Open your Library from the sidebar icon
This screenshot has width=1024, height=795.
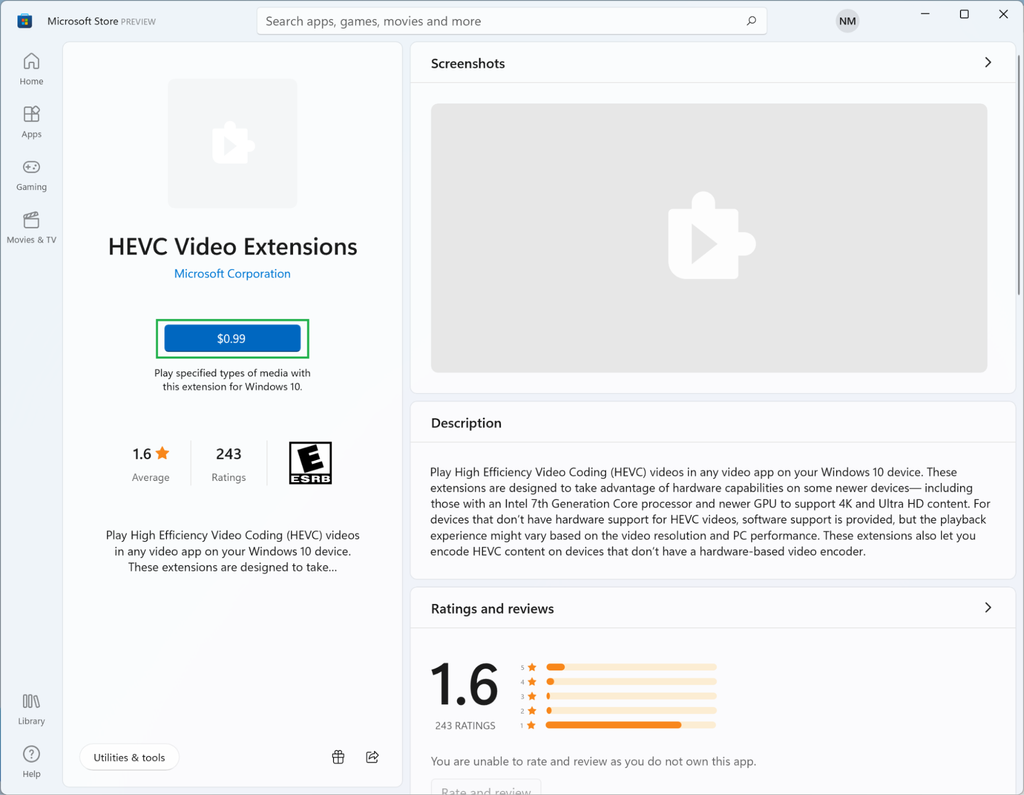coord(31,708)
